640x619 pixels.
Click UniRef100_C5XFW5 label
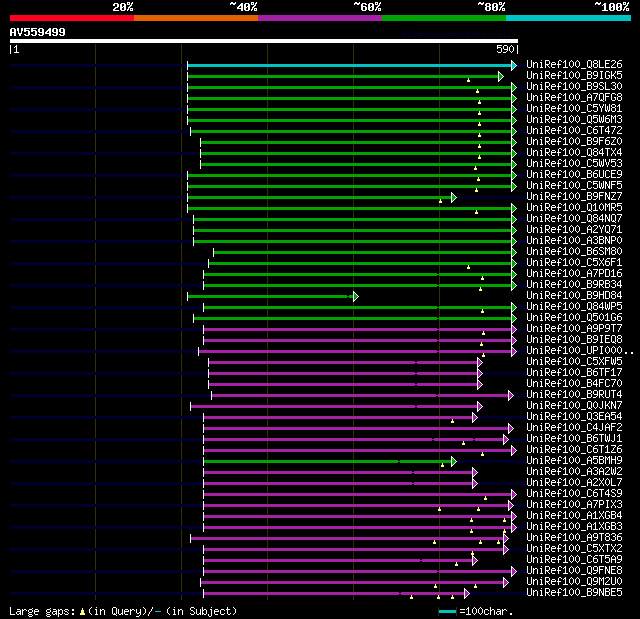click(x=574, y=362)
